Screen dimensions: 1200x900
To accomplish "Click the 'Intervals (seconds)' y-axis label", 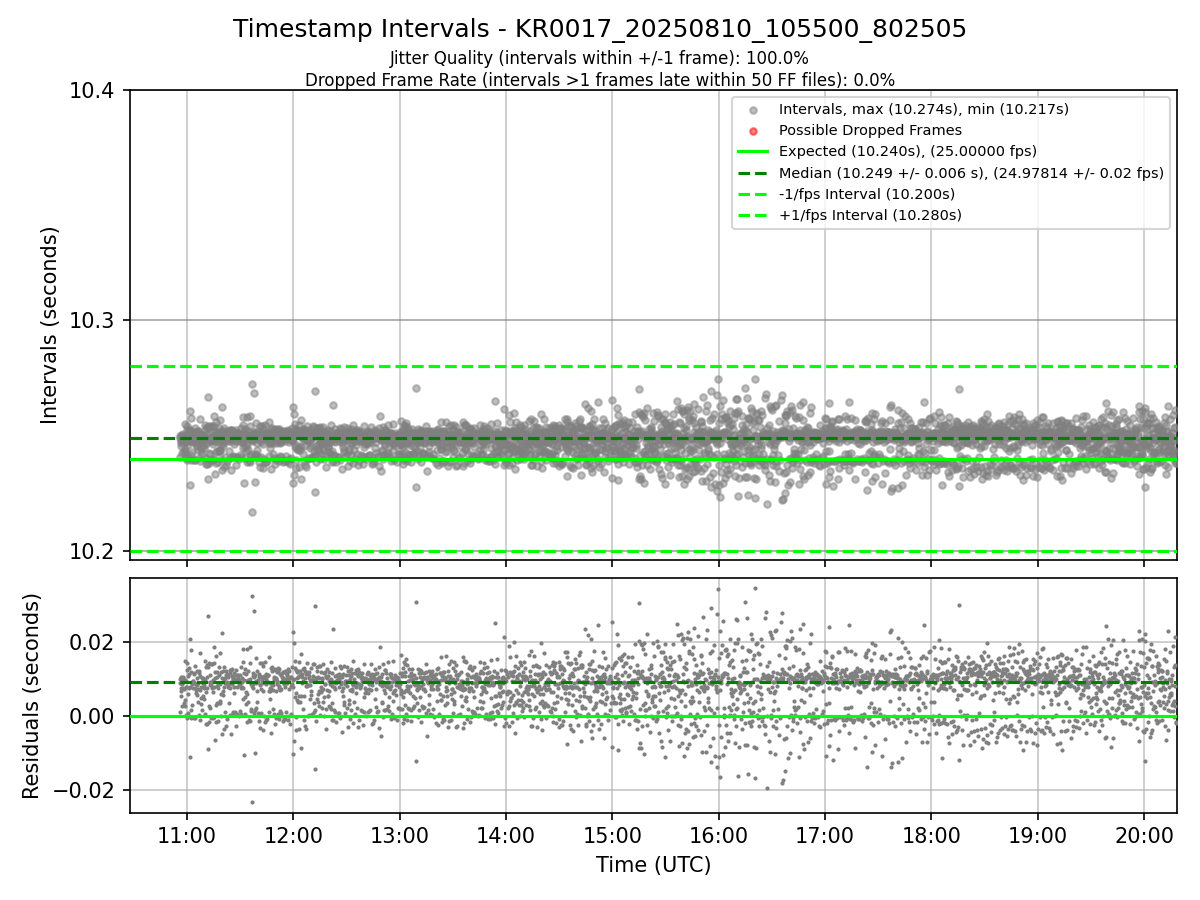I will pyautogui.click(x=50, y=325).
